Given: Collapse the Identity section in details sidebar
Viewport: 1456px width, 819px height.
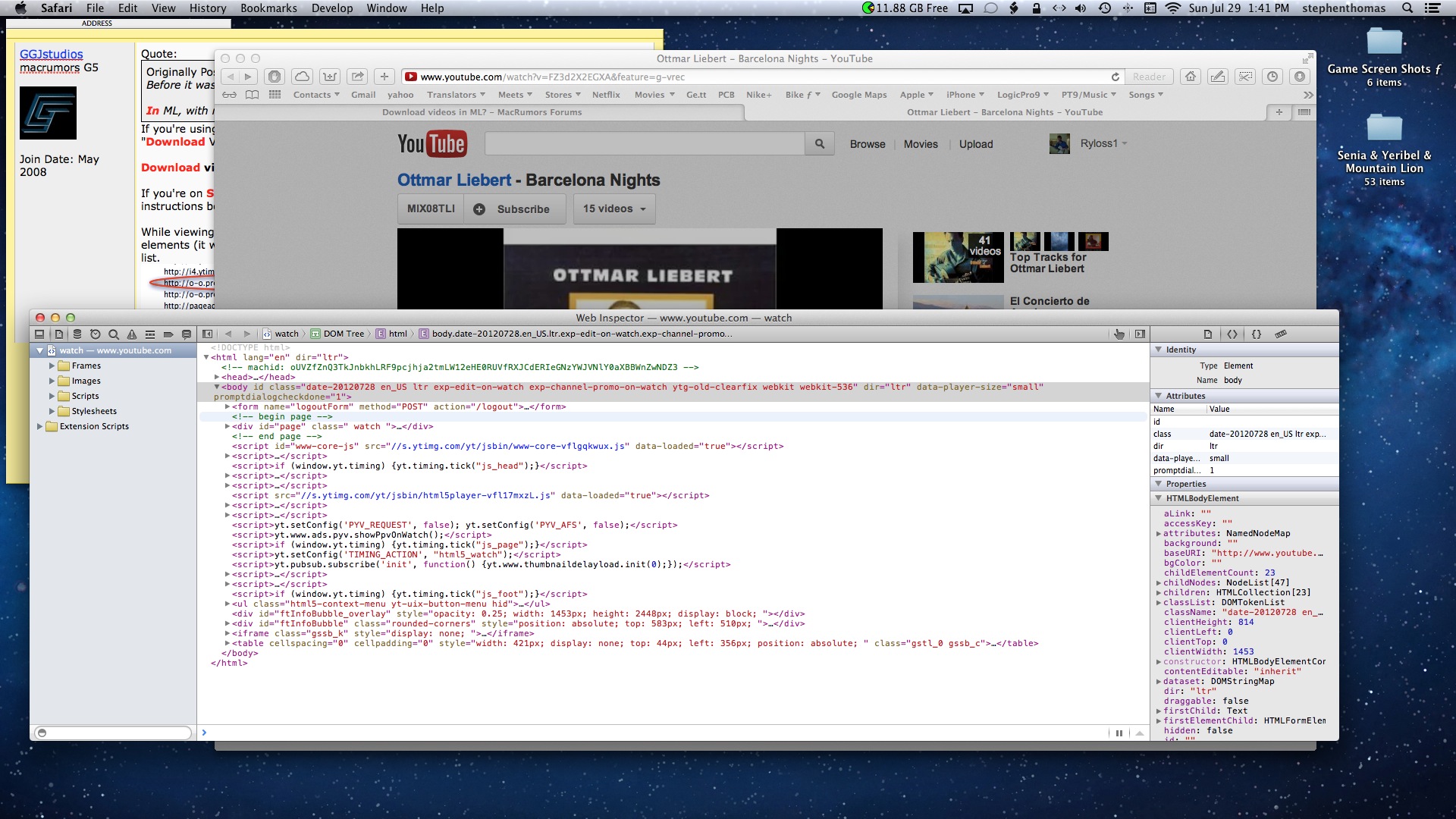Looking at the screenshot, I should tap(1158, 350).
